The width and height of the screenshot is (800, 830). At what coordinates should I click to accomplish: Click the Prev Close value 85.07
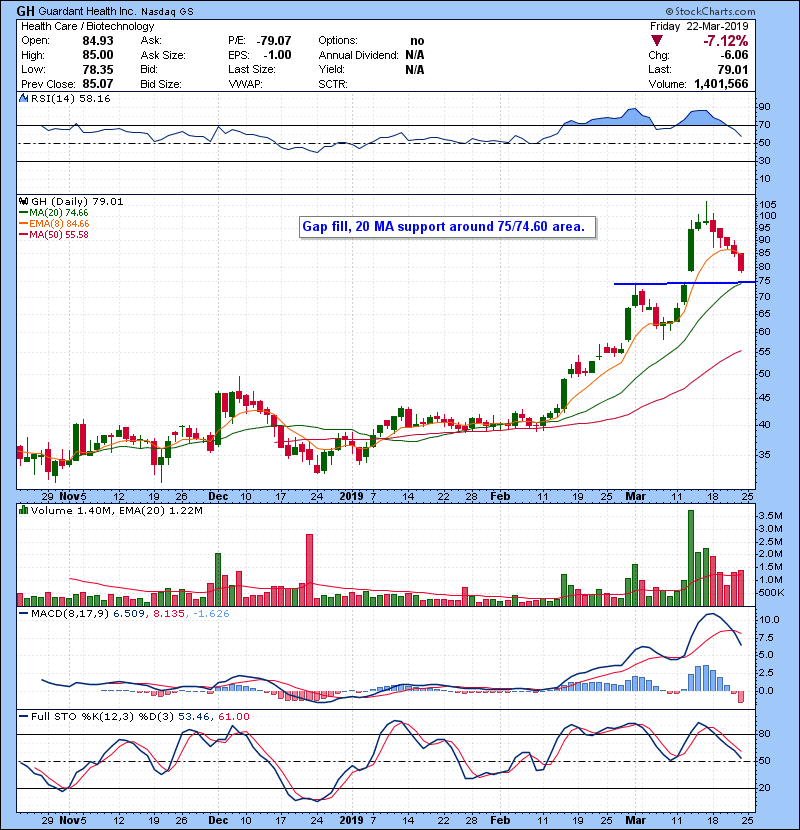click(98, 84)
